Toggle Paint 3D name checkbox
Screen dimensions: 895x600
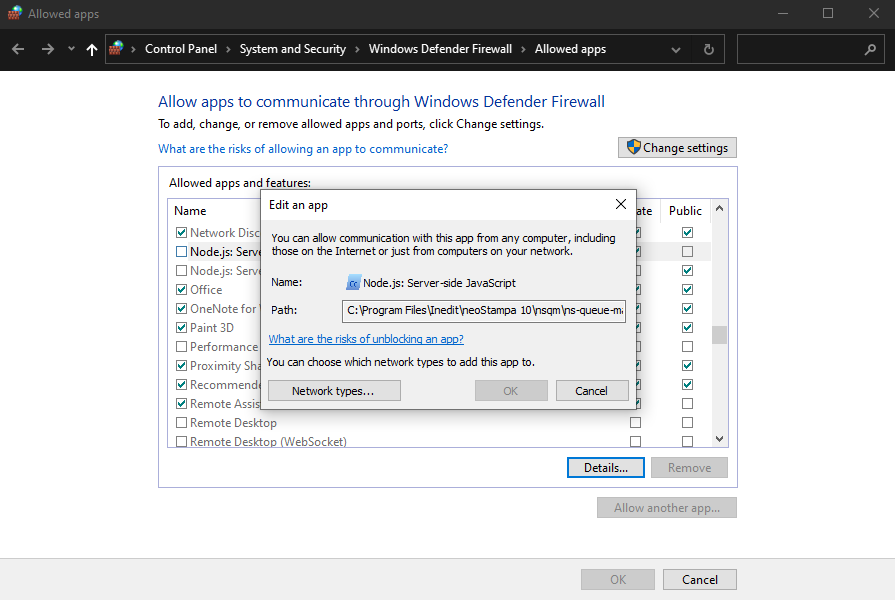click(x=182, y=328)
